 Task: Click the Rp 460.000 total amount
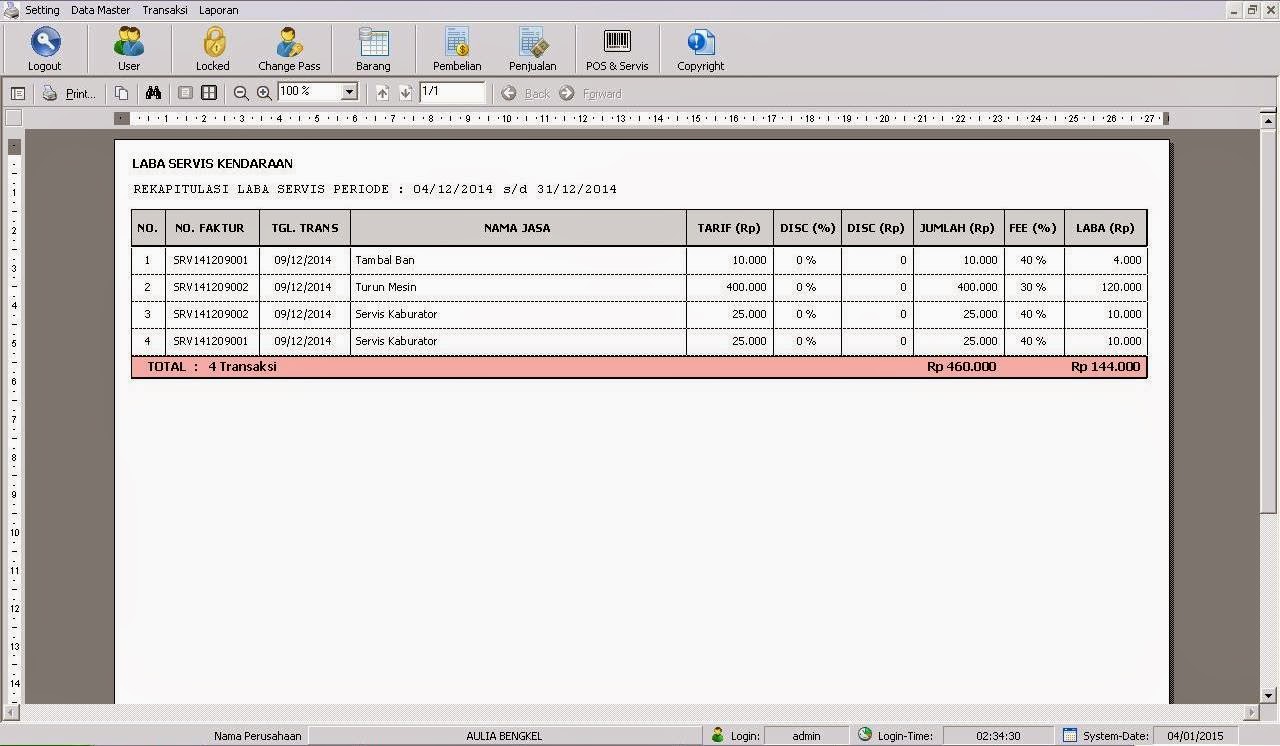(961, 367)
